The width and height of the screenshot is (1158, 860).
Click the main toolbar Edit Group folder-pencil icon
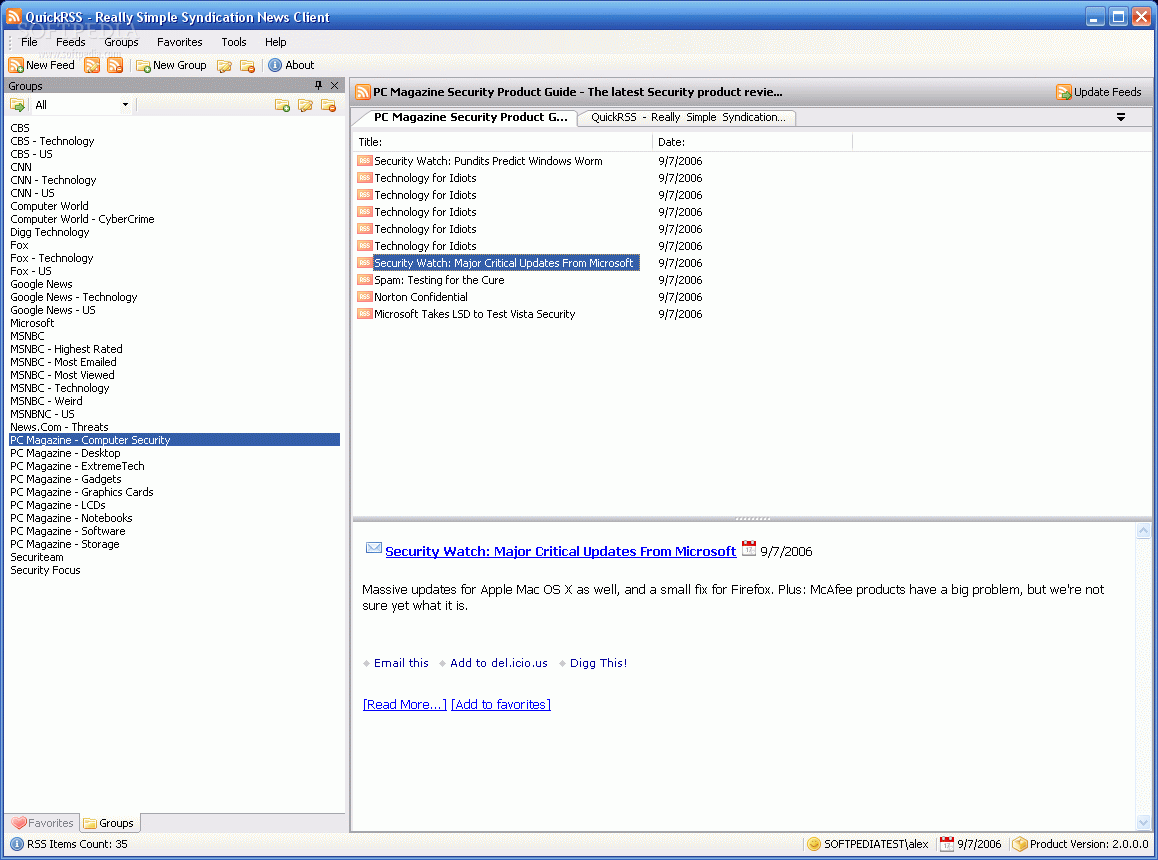[225, 66]
